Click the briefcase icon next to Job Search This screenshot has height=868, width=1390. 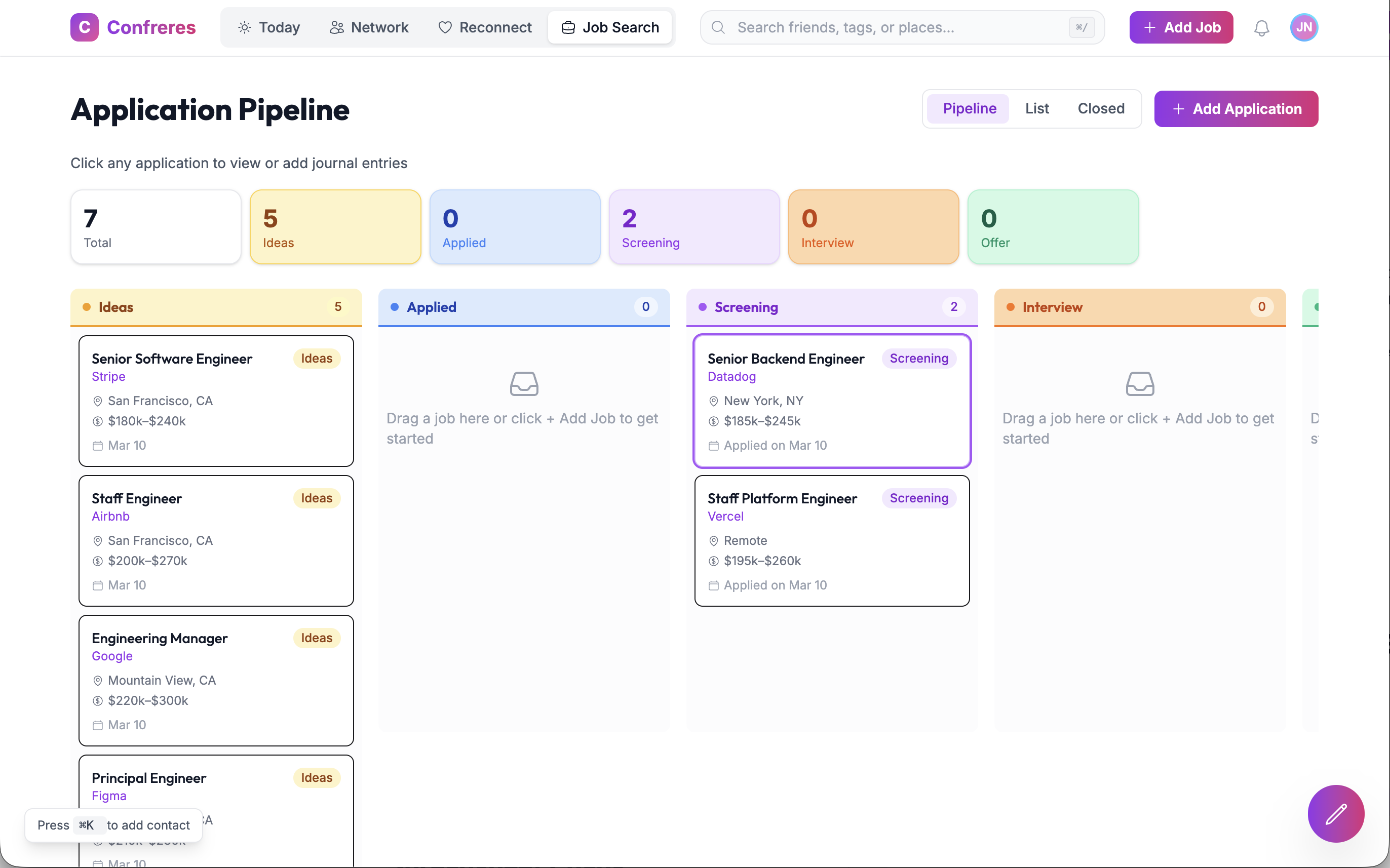(567, 27)
